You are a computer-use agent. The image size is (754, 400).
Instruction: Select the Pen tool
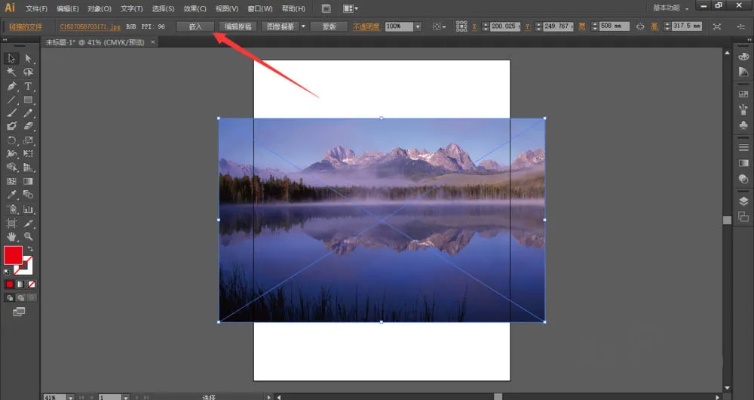click(11, 86)
